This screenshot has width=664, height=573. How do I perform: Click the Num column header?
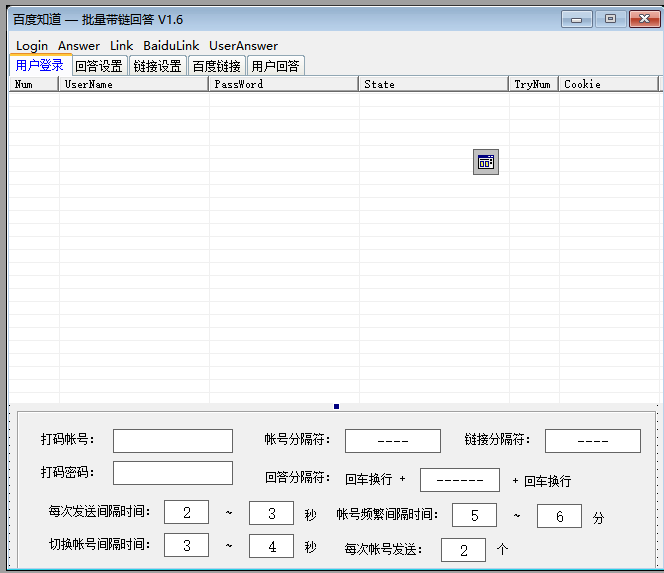point(34,84)
